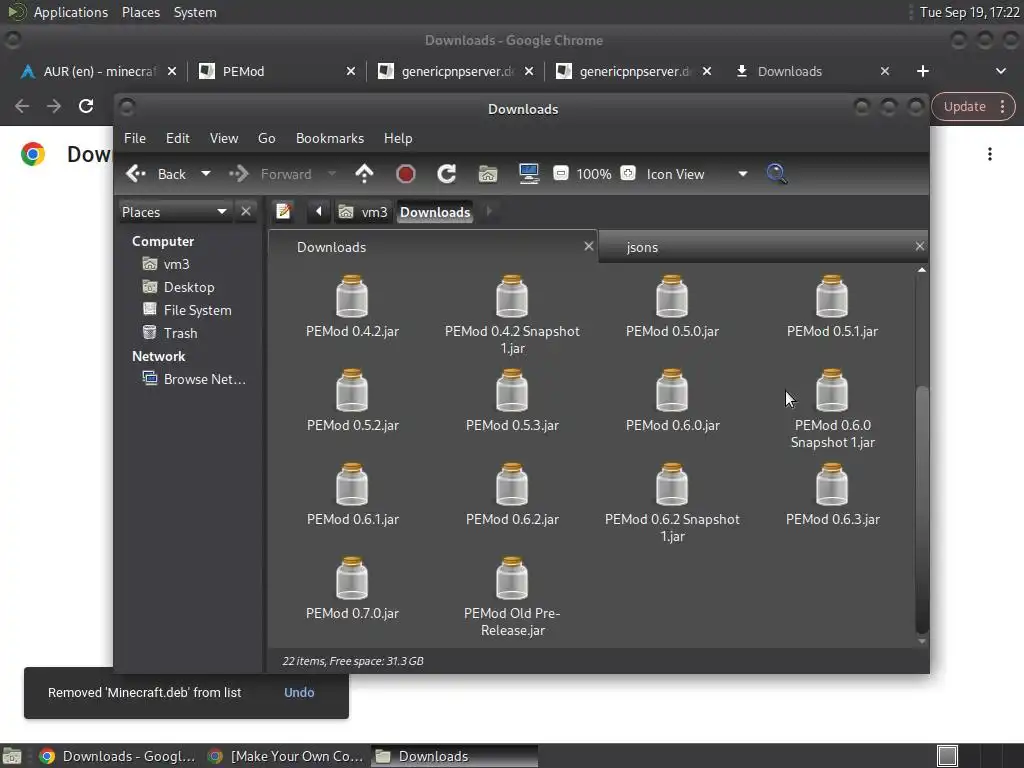Click Undo in the Chrome notification
The width and height of the screenshot is (1024, 768).
click(x=299, y=692)
